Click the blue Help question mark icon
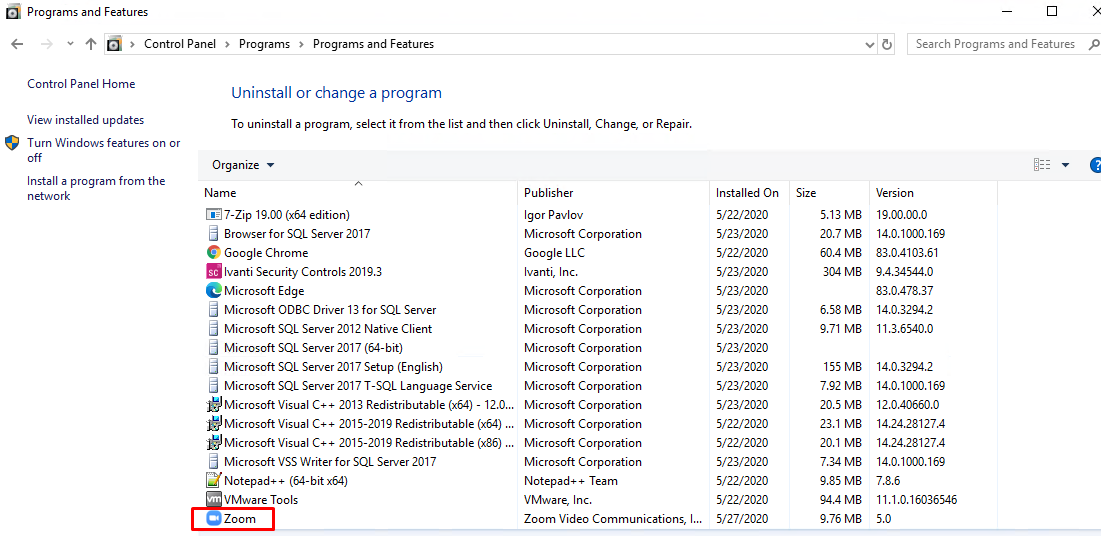Image resolution: width=1101 pixels, height=536 pixels. point(1095,165)
